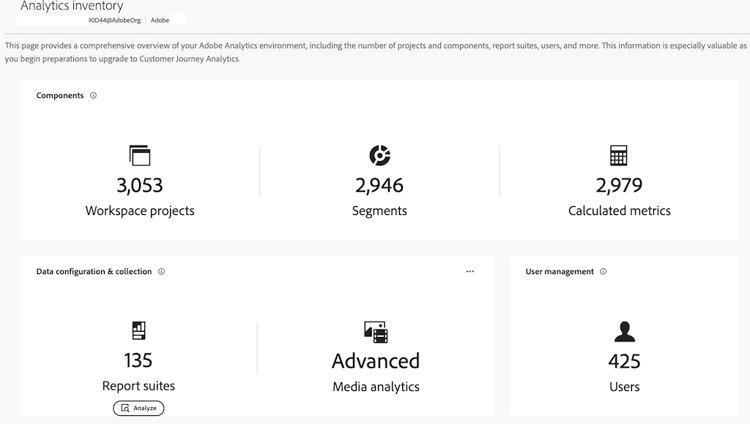Click the 2,946 Segments count
This screenshot has height=424, width=750.
380,185
